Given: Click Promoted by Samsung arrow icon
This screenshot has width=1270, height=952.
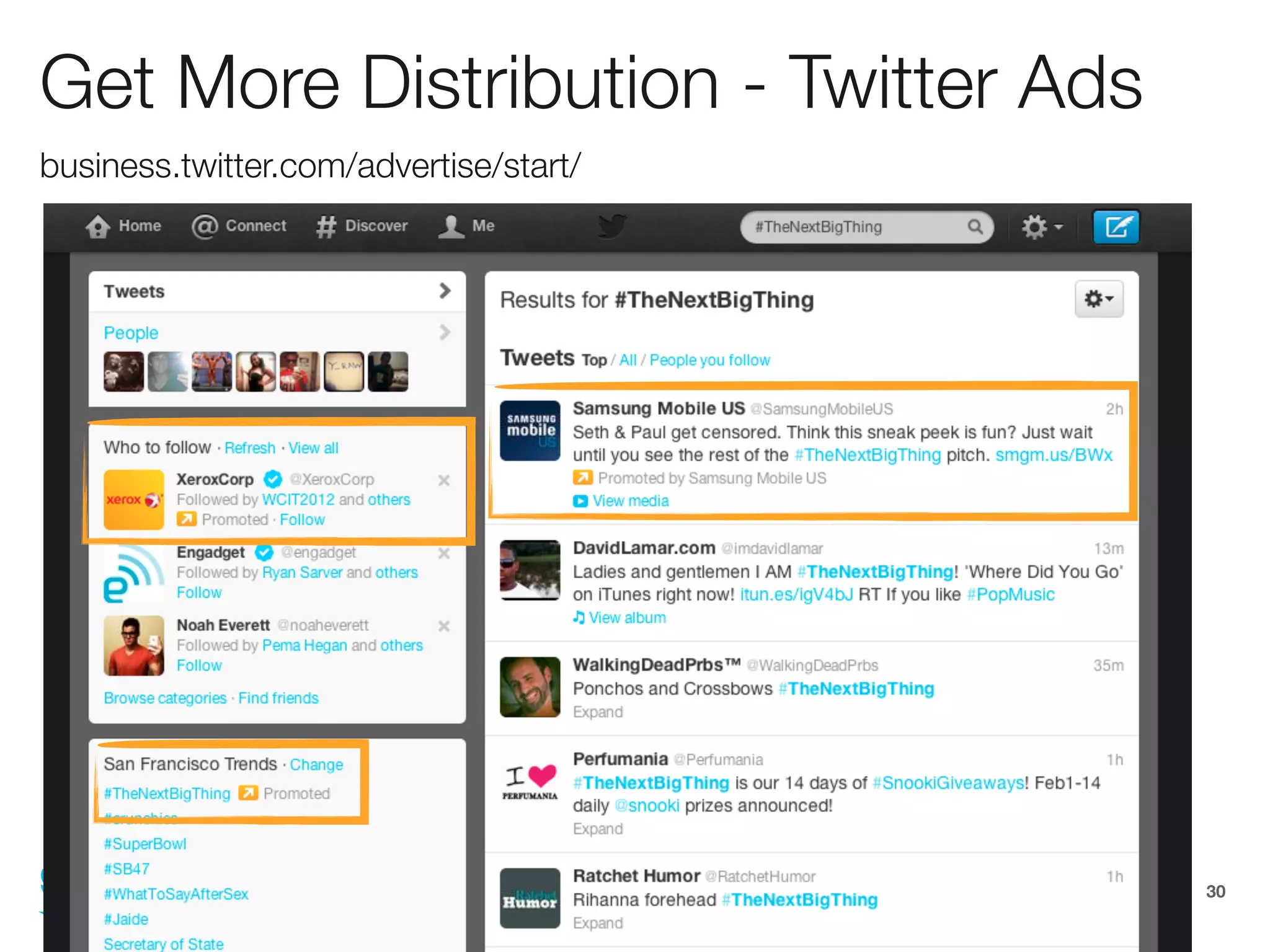Looking at the screenshot, I should click(582, 477).
